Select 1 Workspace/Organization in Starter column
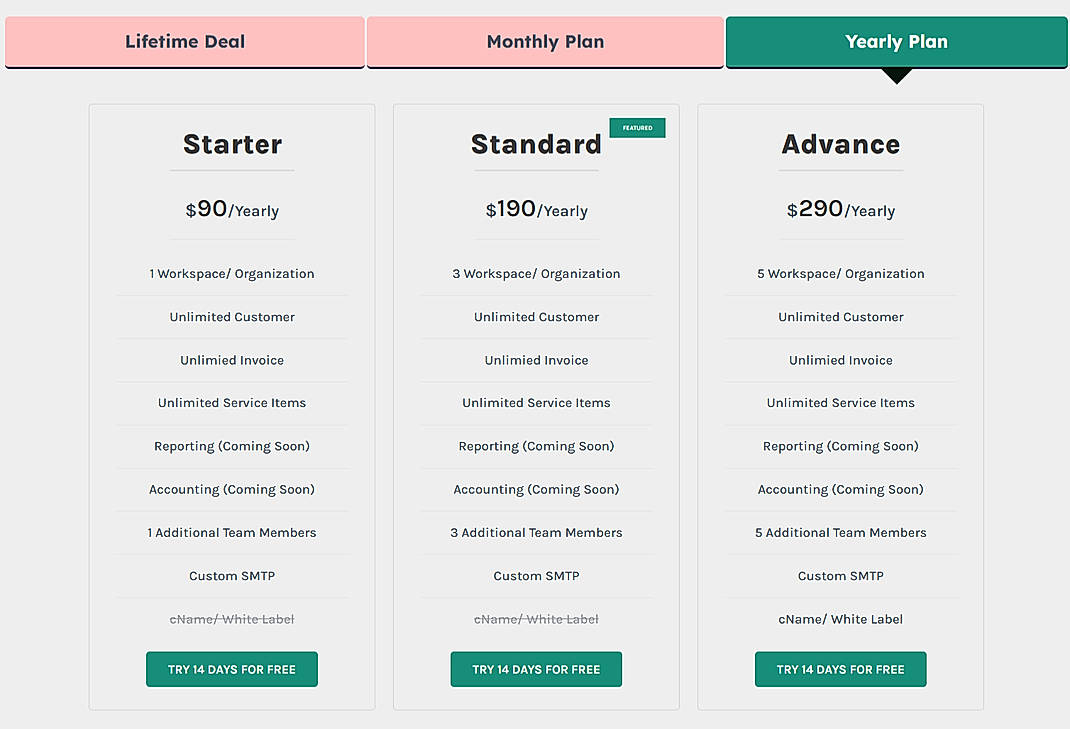Image resolution: width=1070 pixels, height=729 pixels. tap(231, 273)
